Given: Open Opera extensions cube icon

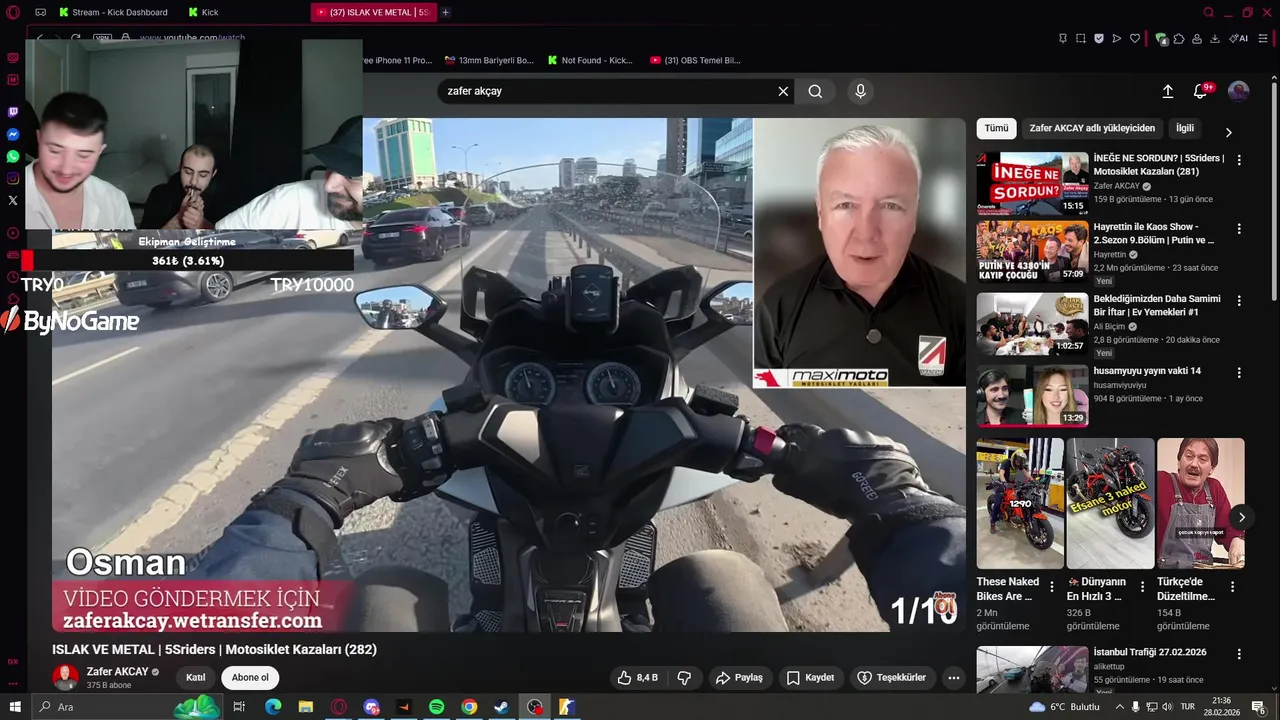Looking at the screenshot, I should pos(1178,38).
